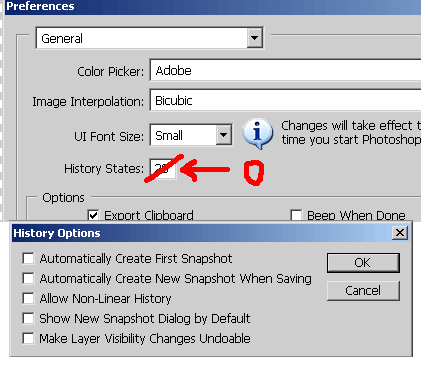The height and width of the screenshot is (374, 434).
Task: Uncheck the Export Clipboard option
Action: [x=93, y=215]
